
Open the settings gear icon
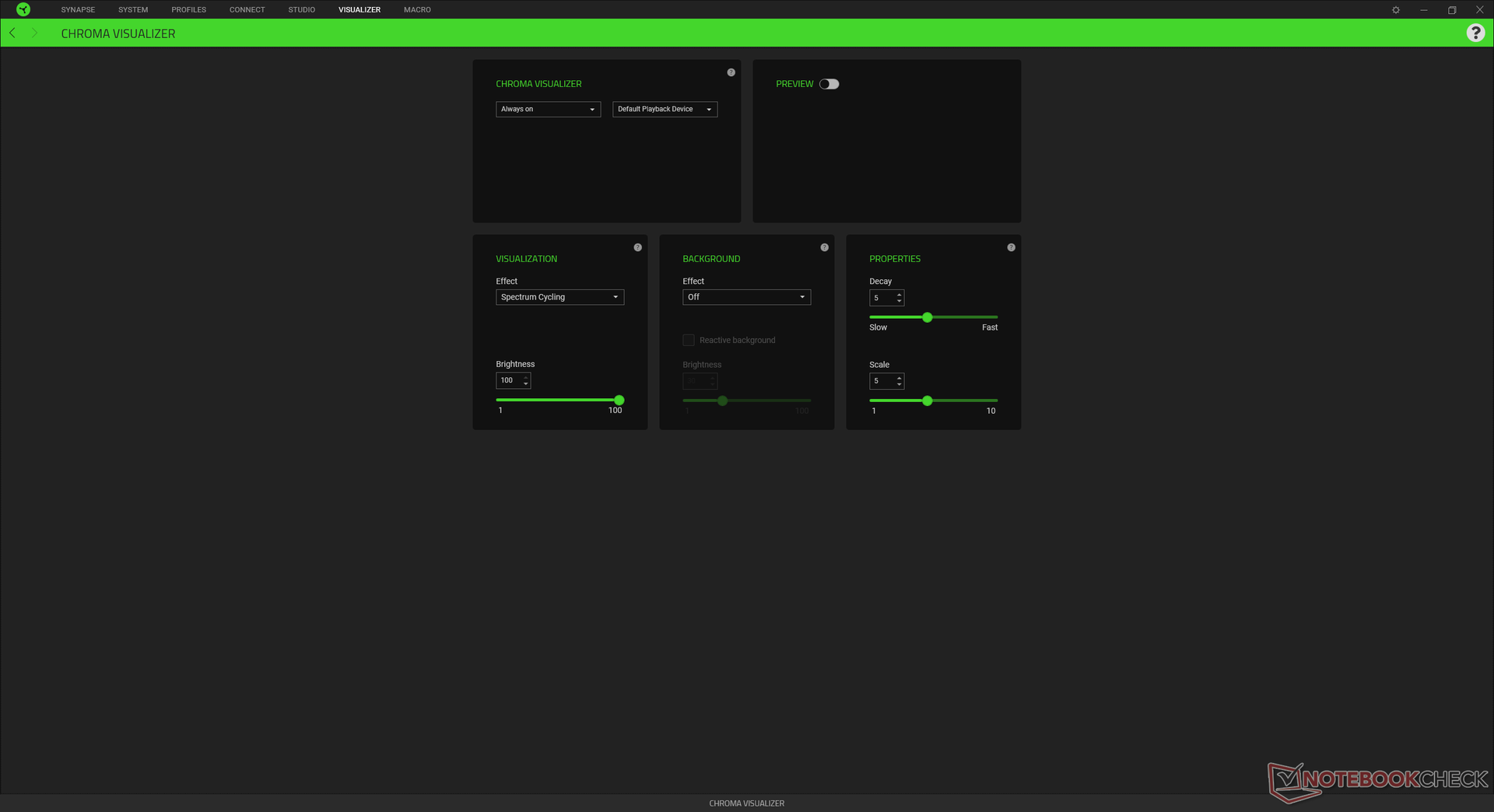[1396, 10]
